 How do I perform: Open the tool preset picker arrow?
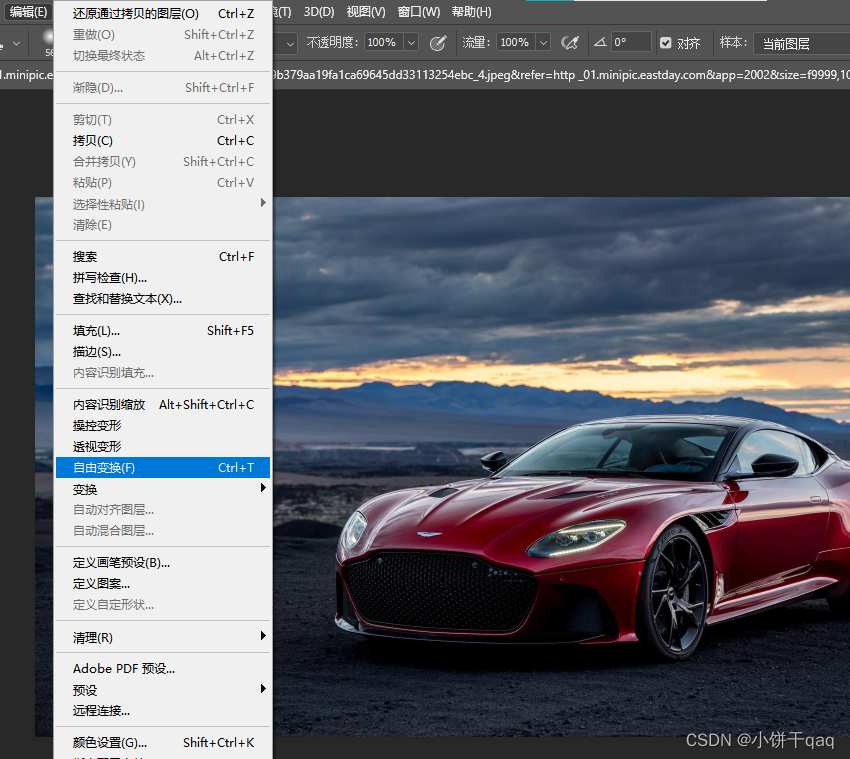(x=17, y=43)
